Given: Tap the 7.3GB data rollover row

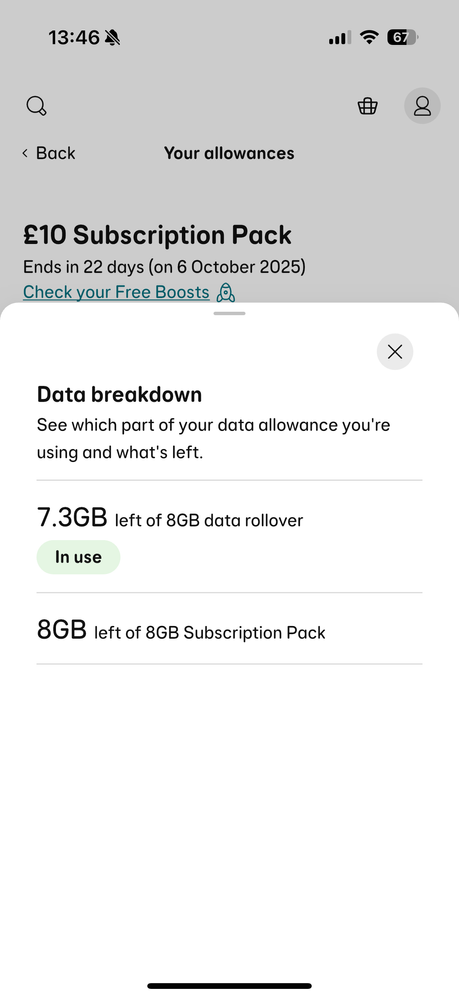Looking at the screenshot, I should [229, 537].
